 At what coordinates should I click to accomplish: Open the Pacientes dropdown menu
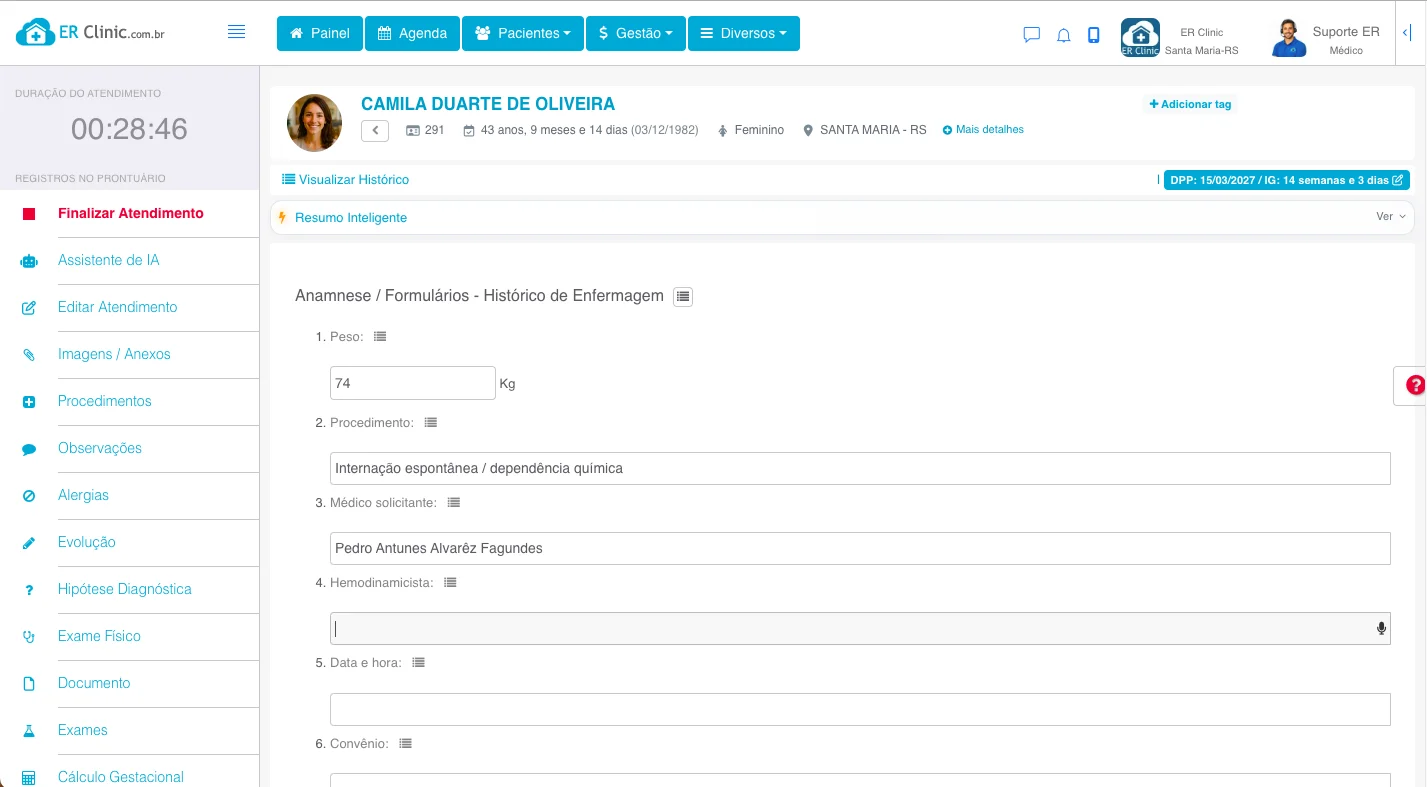point(523,33)
